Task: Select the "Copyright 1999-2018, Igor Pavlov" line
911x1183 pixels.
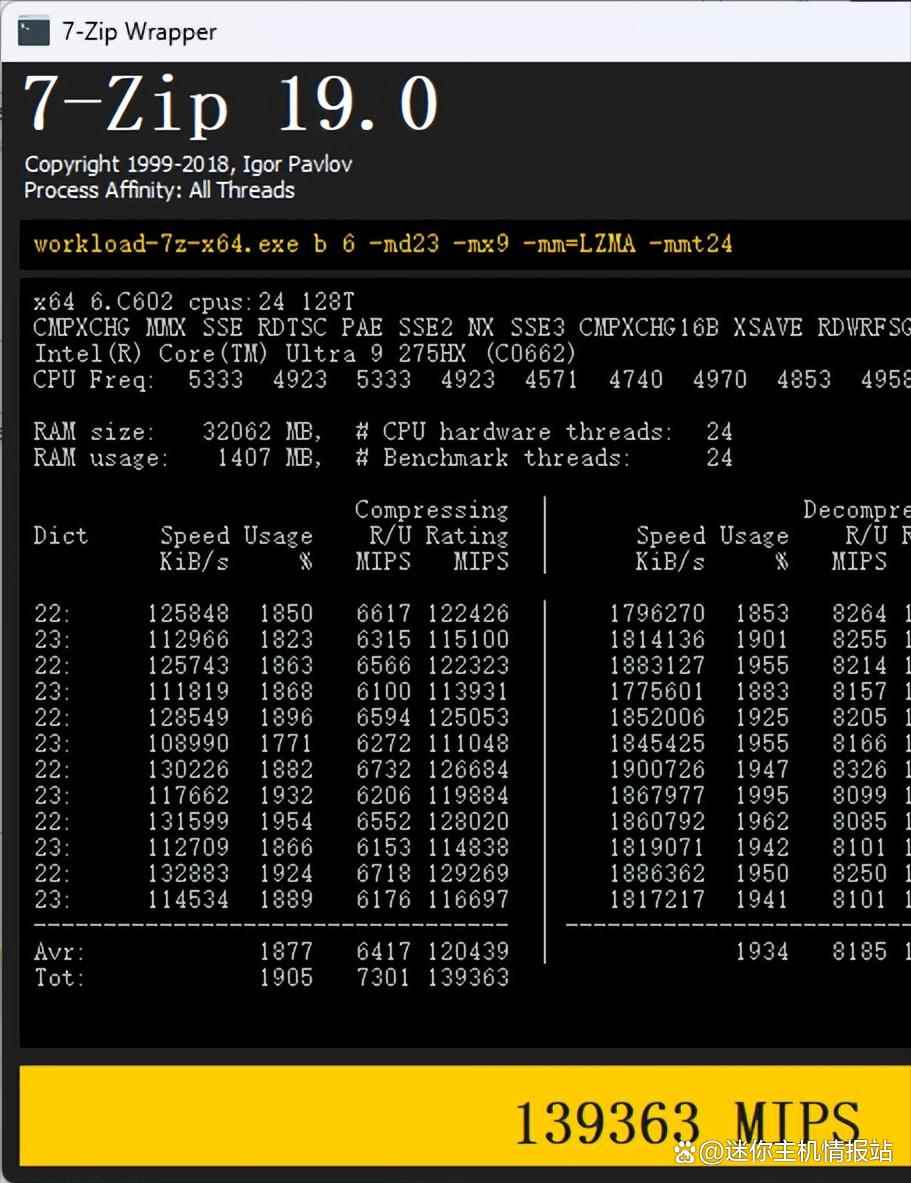Action: tap(188, 164)
